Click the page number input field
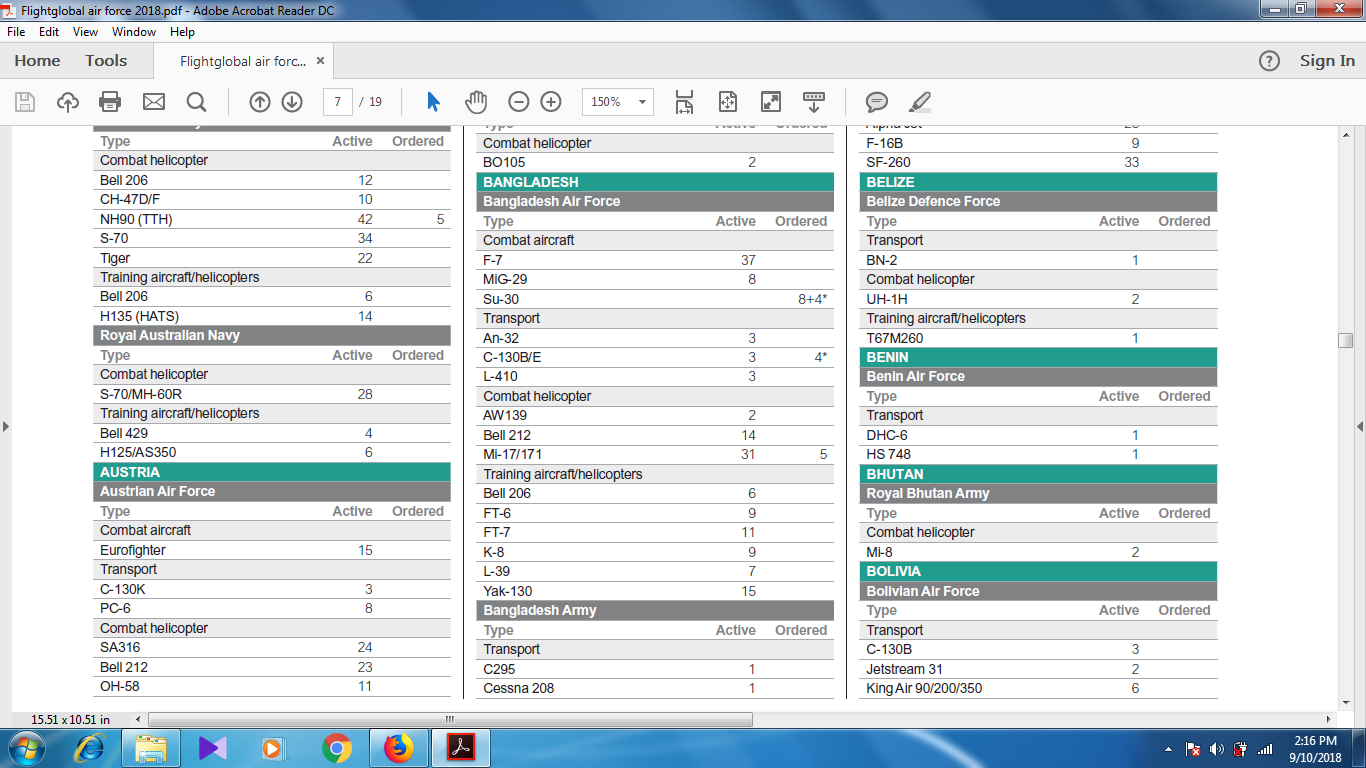The height and width of the screenshot is (768, 1366). point(338,102)
